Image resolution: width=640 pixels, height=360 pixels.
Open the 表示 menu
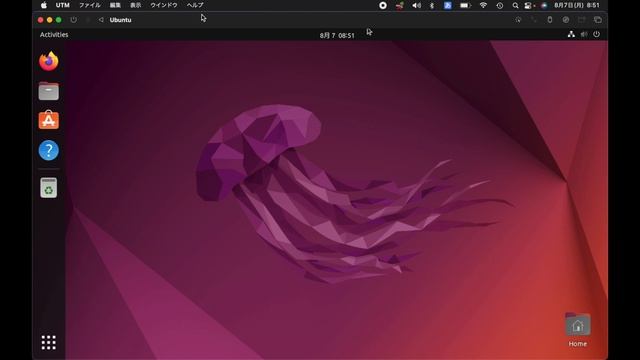click(136, 5)
